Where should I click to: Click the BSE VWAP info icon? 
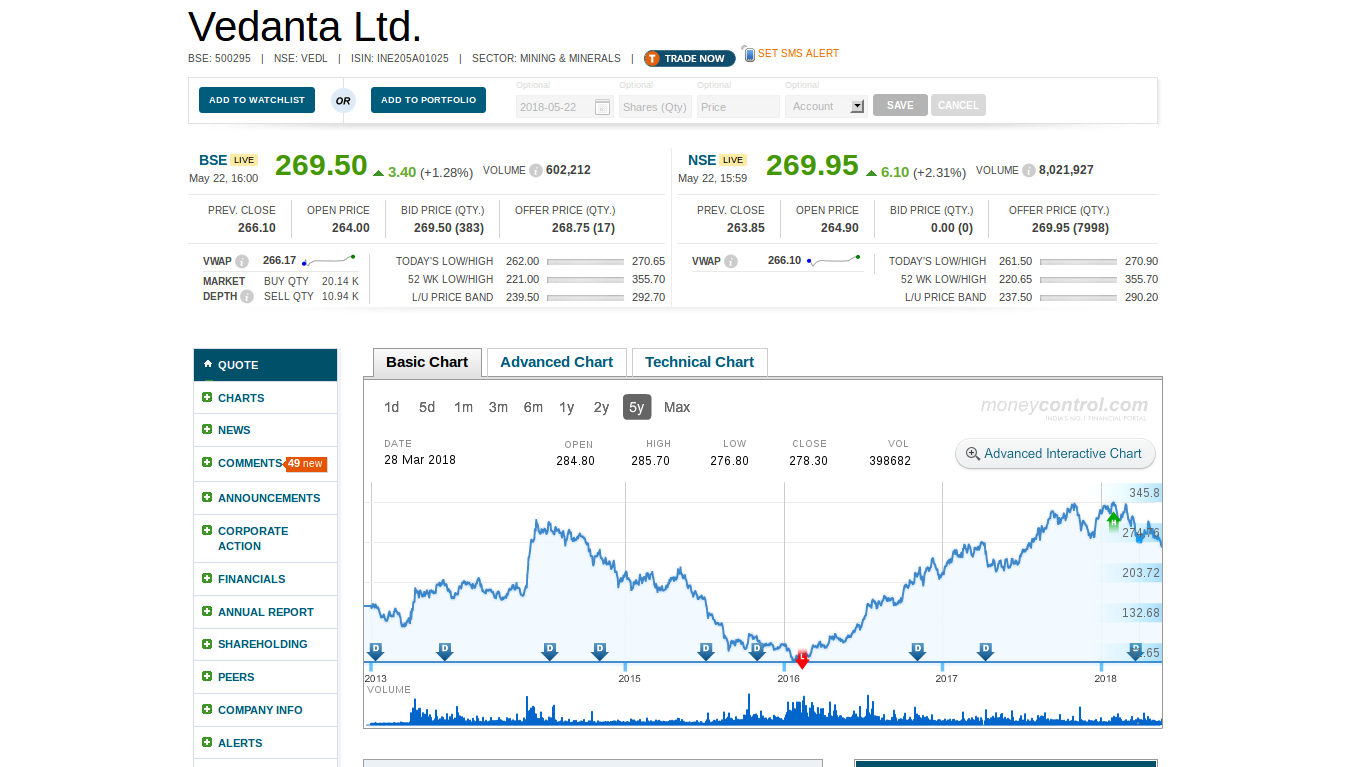click(x=242, y=262)
